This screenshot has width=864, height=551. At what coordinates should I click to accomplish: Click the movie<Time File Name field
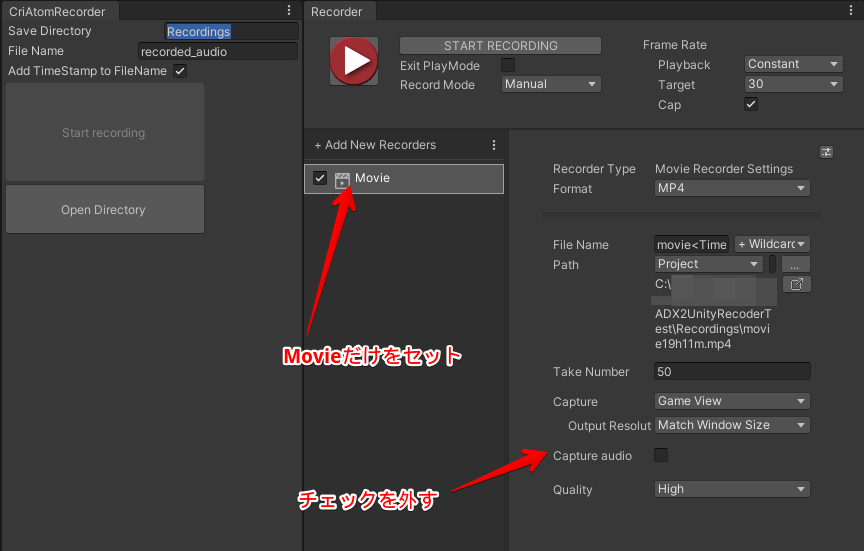(692, 244)
